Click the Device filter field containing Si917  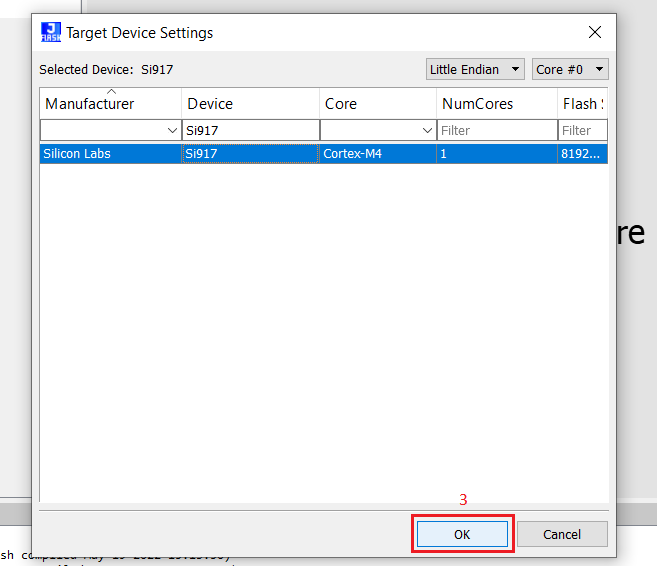point(251,130)
